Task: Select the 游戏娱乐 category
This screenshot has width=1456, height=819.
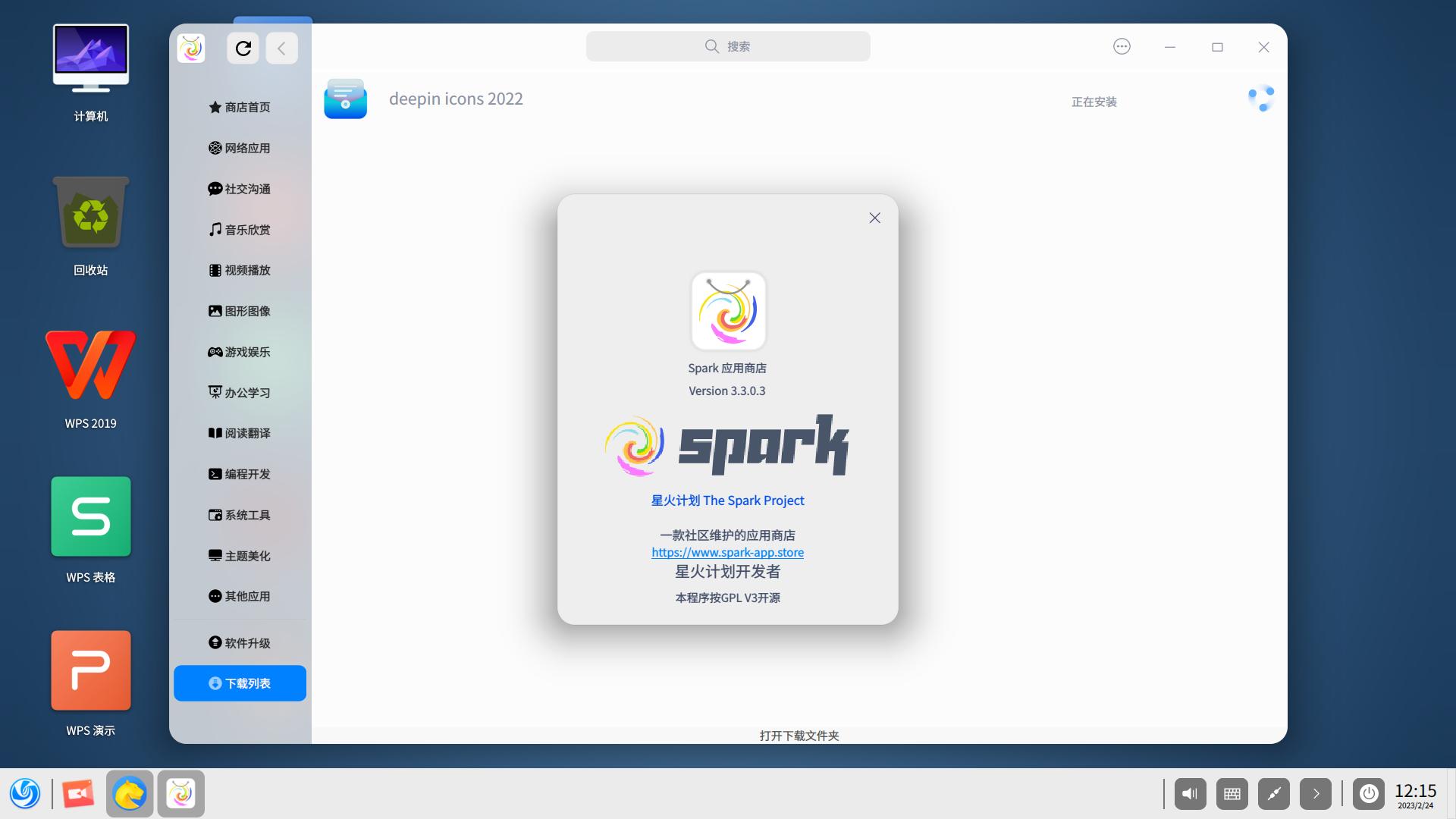Action: pos(245,351)
